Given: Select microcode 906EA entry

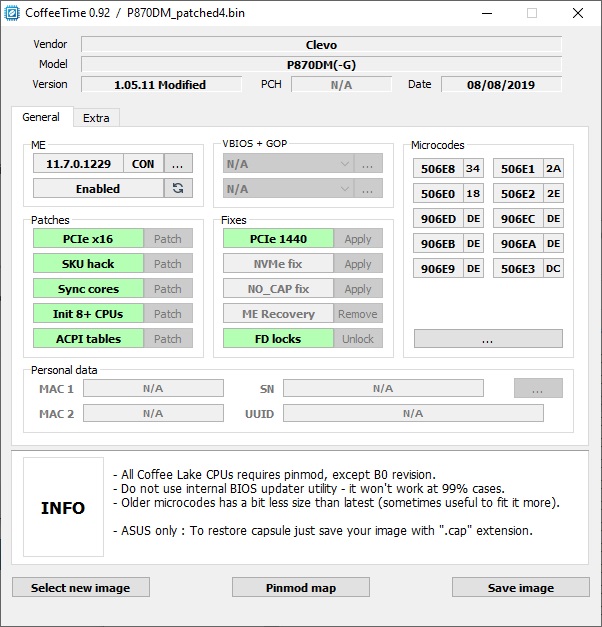Looking at the screenshot, I should point(518,244).
